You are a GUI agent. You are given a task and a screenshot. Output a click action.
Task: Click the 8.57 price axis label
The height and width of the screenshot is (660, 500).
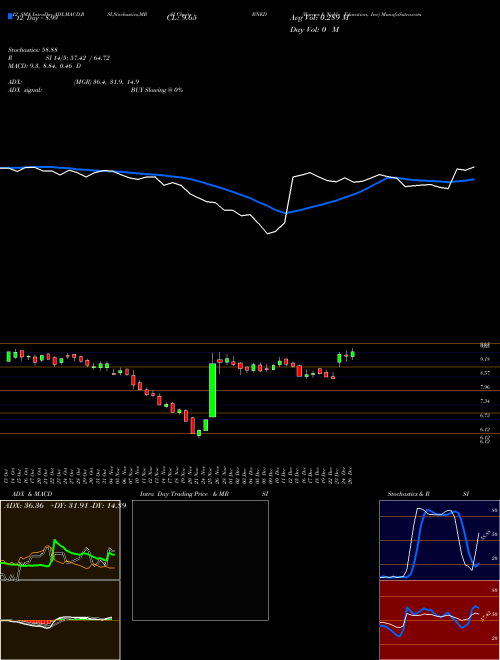click(x=485, y=373)
